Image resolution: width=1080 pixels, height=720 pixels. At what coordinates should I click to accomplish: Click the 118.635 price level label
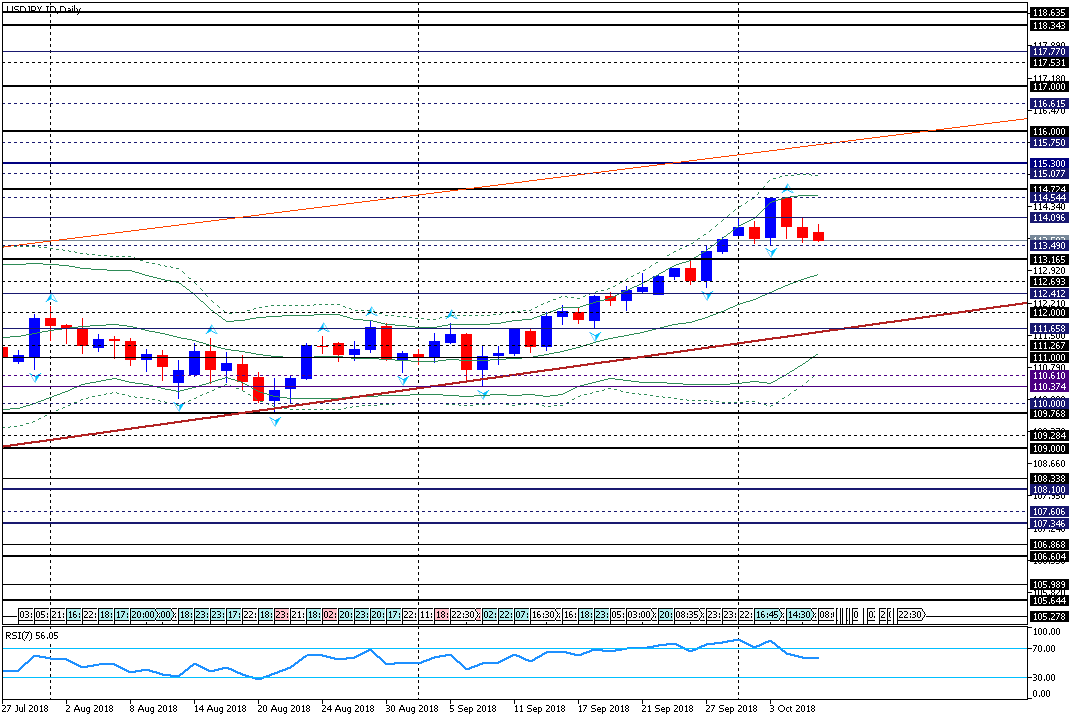coord(1049,12)
